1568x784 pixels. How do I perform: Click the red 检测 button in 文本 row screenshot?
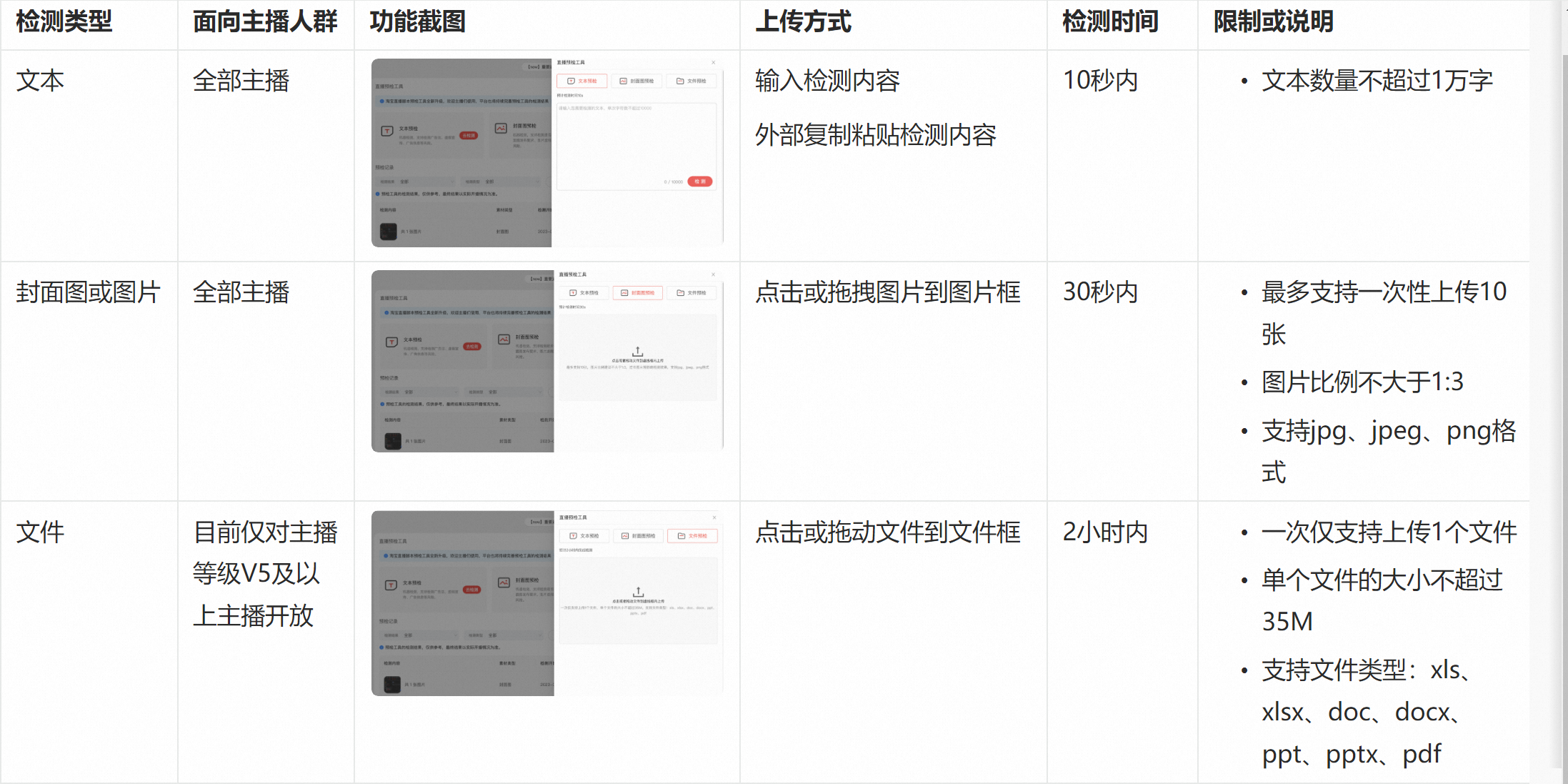pyautogui.click(x=700, y=182)
